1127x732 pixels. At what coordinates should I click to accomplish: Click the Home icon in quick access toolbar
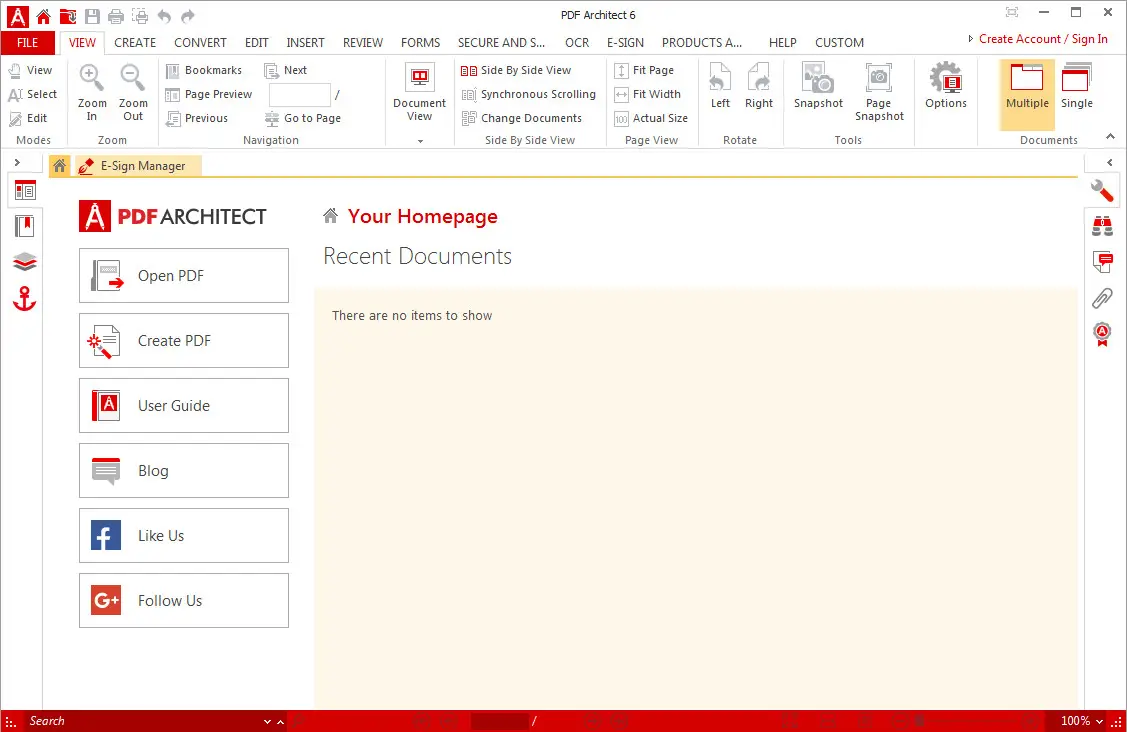click(x=43, y=16)
